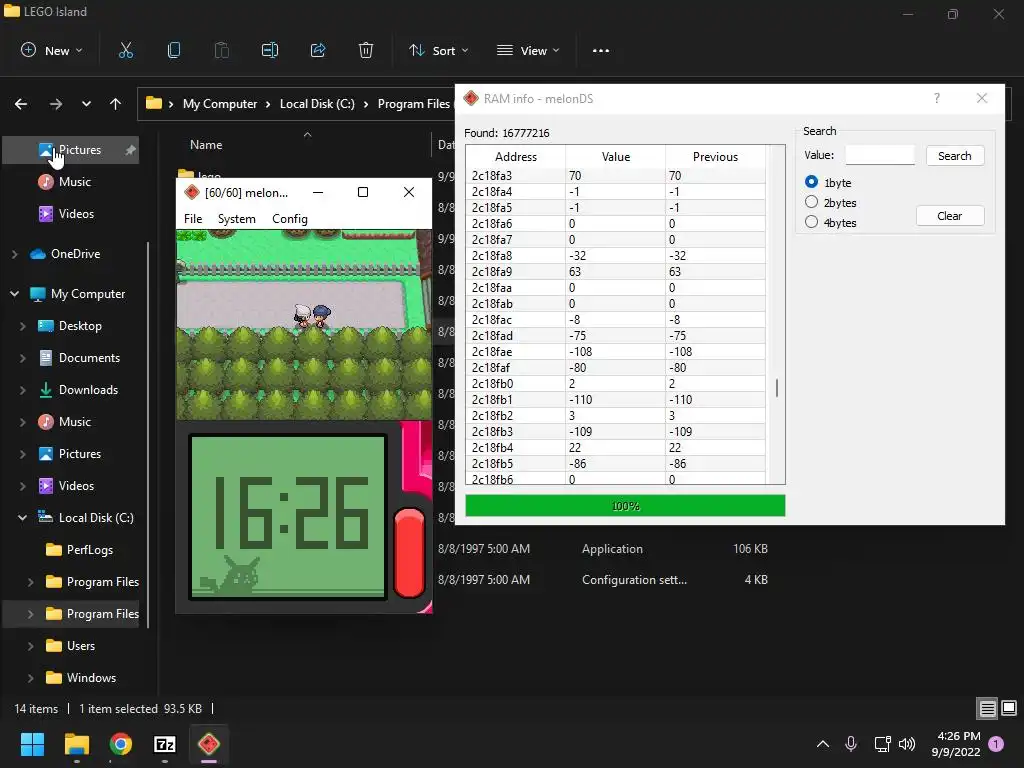Open the Sort dropdown
1024x768 pixels.
[x=438, y=50]
